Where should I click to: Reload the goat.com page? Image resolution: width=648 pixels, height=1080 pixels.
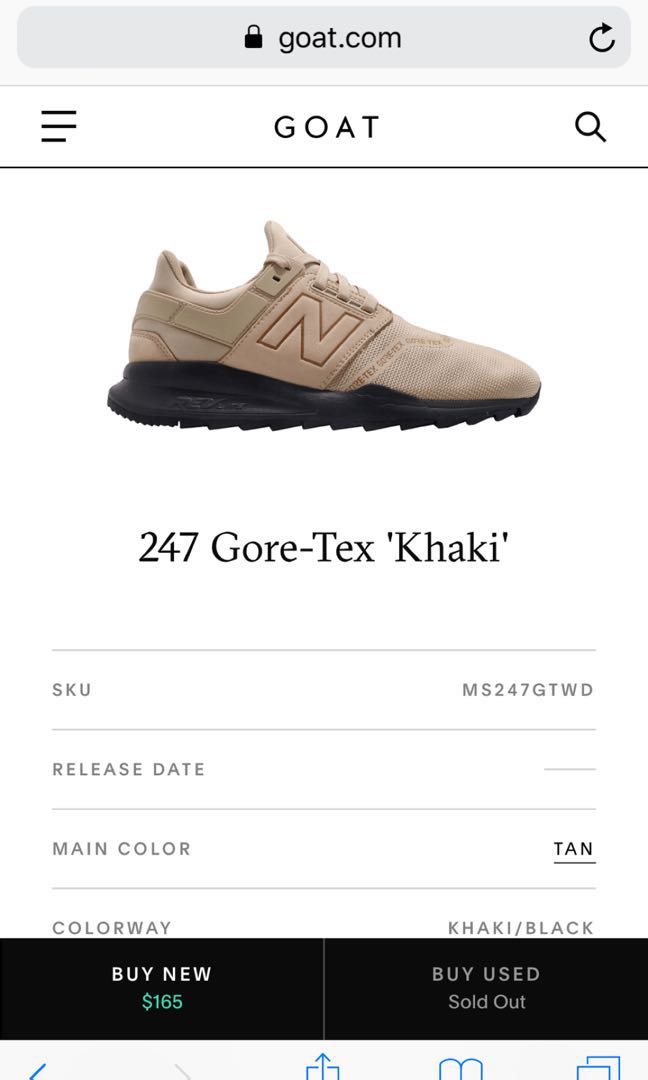(602, 37)
